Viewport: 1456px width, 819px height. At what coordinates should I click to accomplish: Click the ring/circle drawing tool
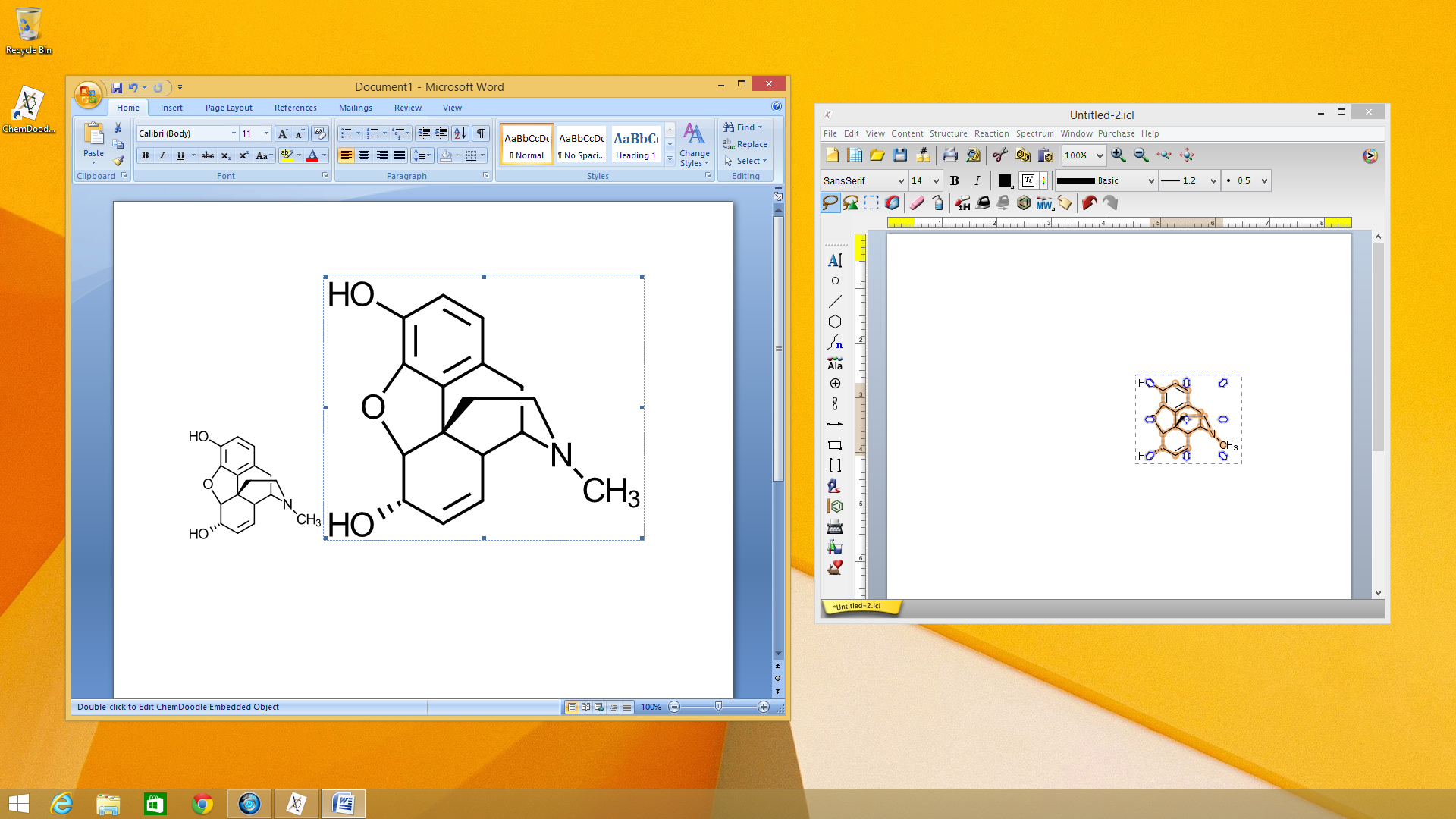click(835, 280)
